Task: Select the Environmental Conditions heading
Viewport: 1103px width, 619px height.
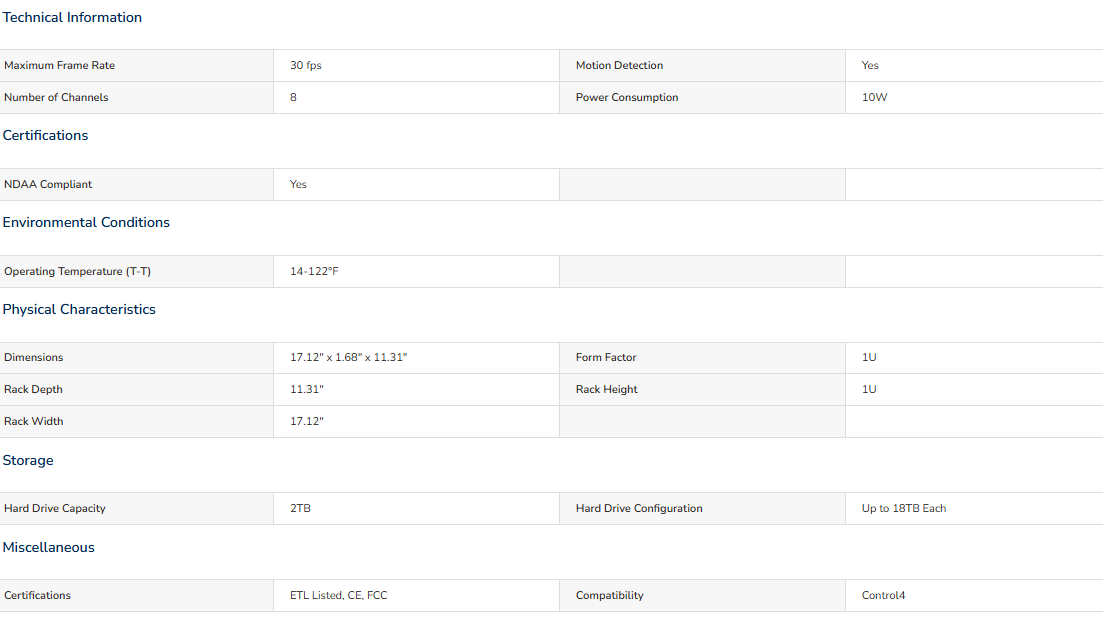Action: pos(86,222)
